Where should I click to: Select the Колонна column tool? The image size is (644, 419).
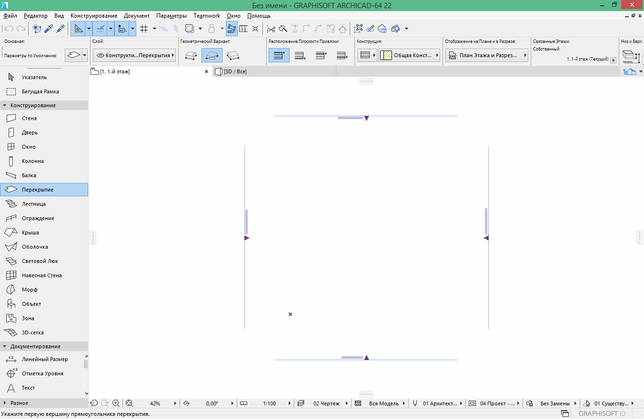click(44, 161)
